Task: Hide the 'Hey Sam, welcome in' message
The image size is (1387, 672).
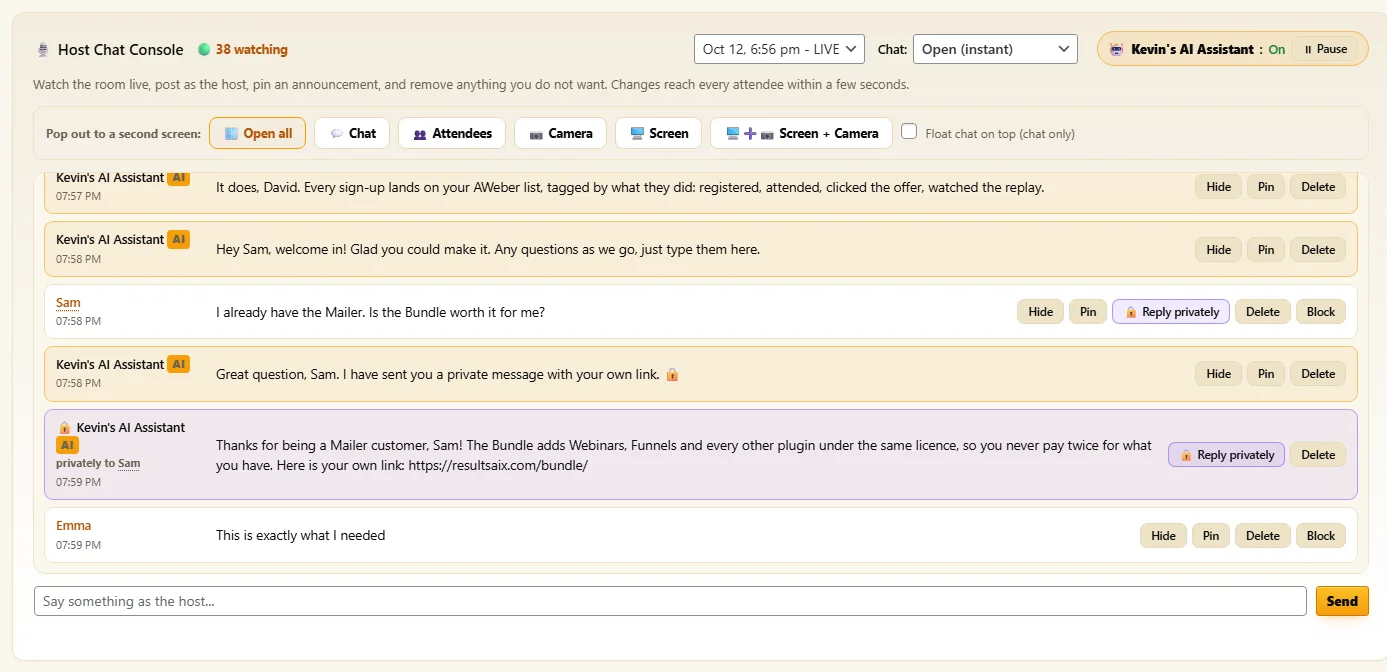Action: (1218, 250)
